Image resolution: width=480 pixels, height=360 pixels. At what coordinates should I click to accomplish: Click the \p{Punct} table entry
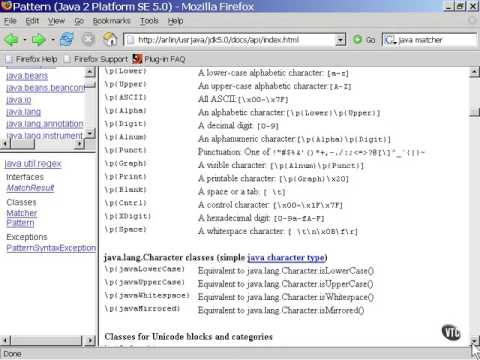coord(125,150)
